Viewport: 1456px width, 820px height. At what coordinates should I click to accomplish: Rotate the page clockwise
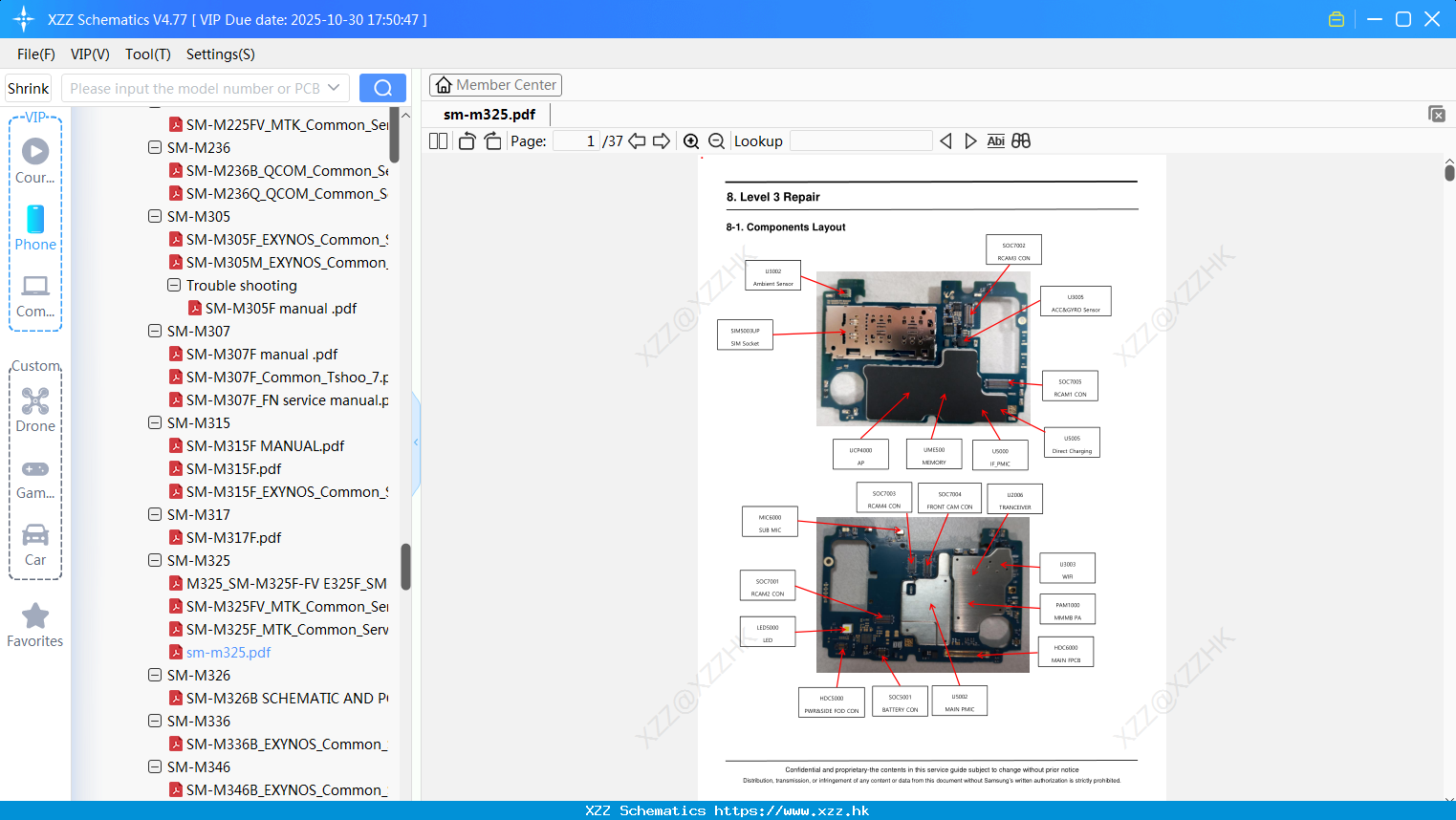click(492, 141)
